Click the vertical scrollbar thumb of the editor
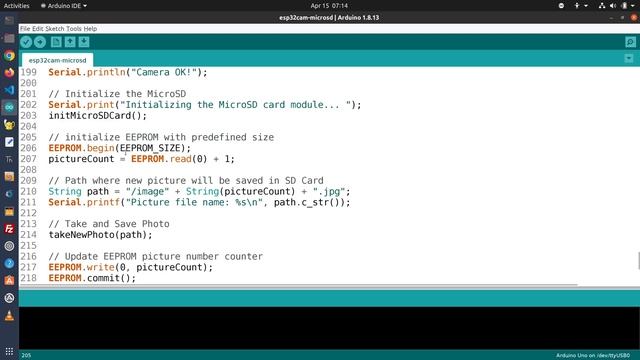 pos(638,261)
